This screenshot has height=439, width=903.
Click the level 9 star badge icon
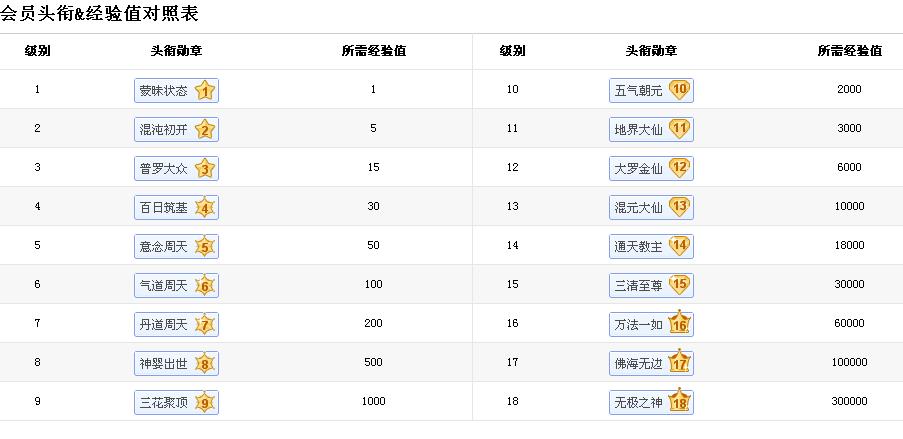[x=205, y=403]
